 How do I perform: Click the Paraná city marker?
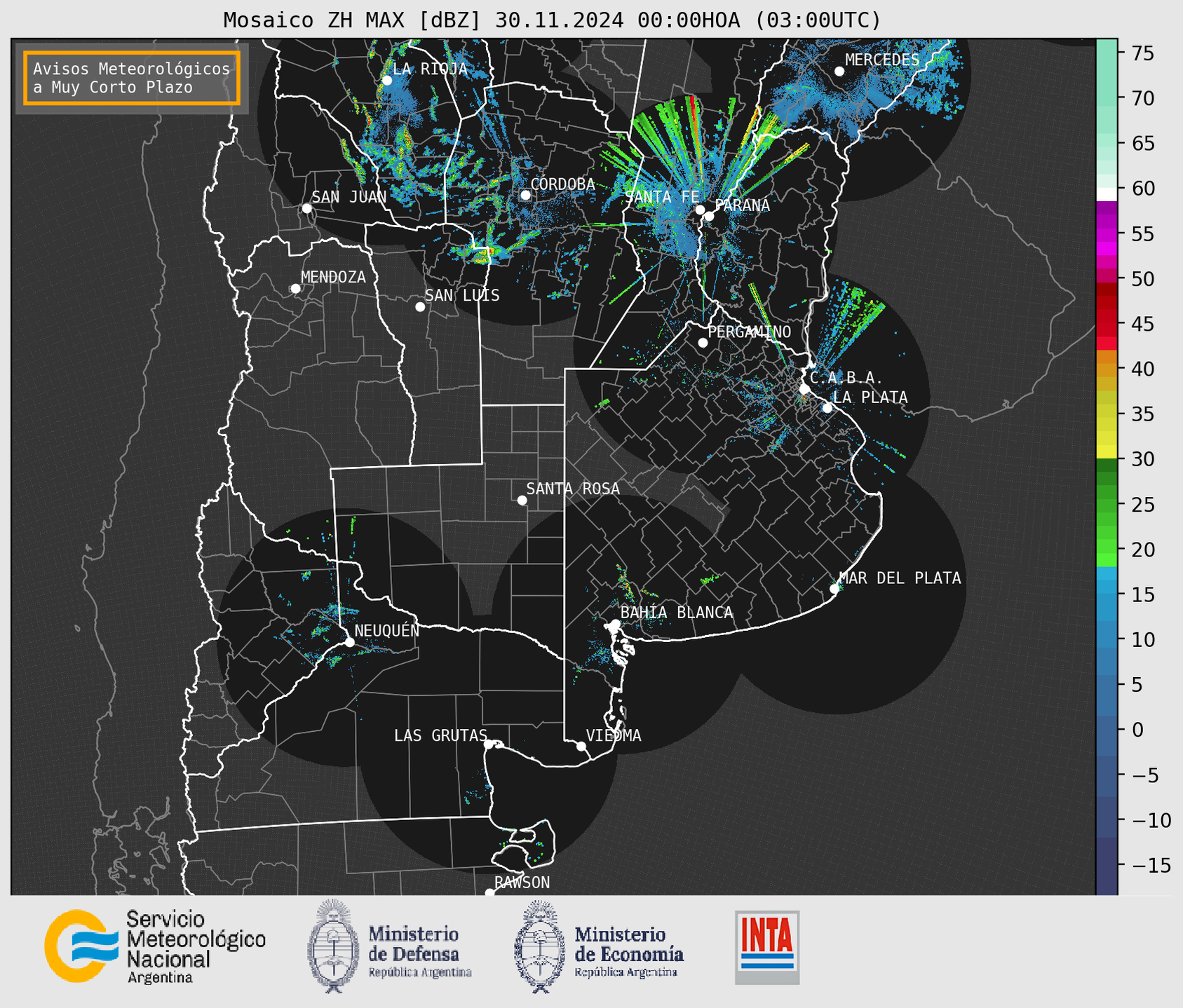point(709,216)
